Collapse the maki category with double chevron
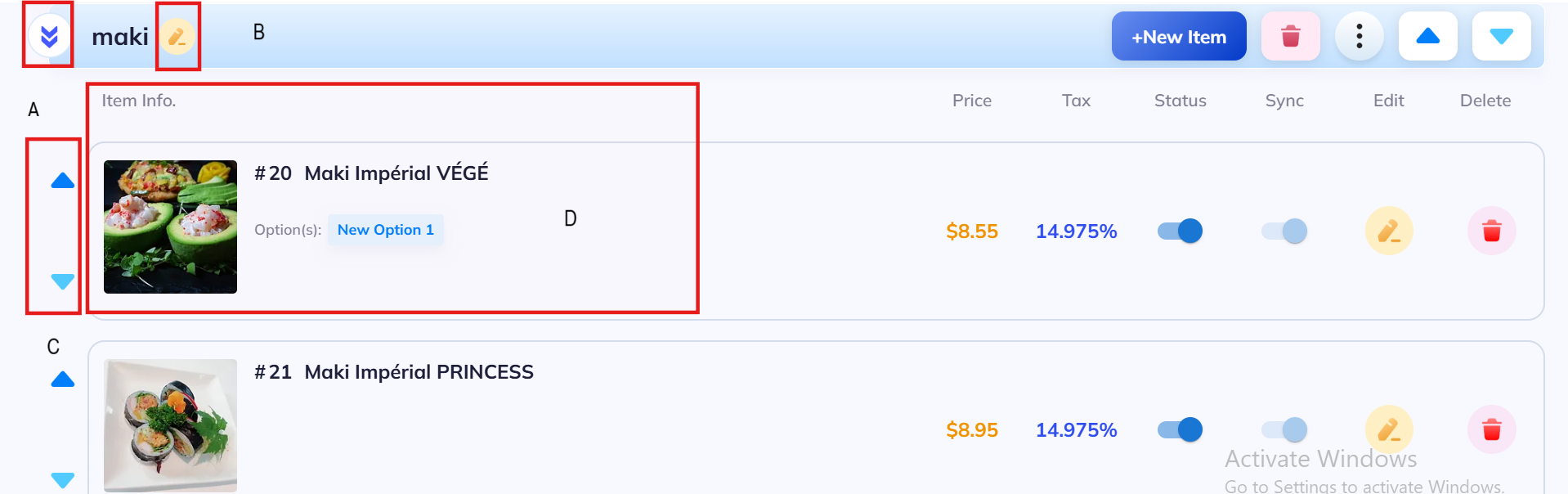This screenshot has height=494, width=1568. [x=49, y=36]
